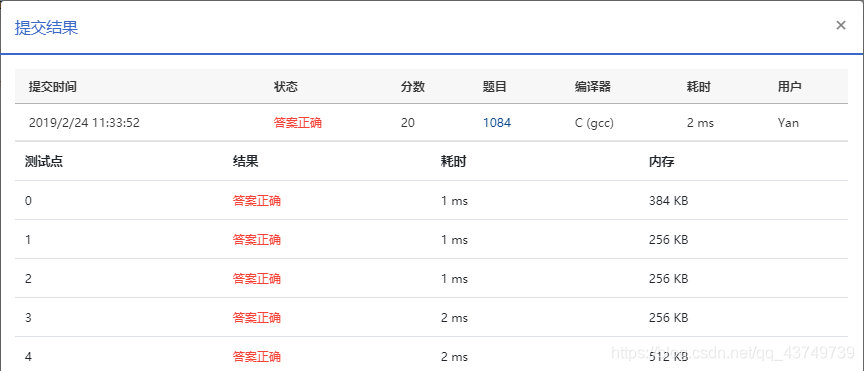This screenshot has height=371, width=864.
Task: Click the 1 ms time for test point 1
Action: [x=454, y=240]
